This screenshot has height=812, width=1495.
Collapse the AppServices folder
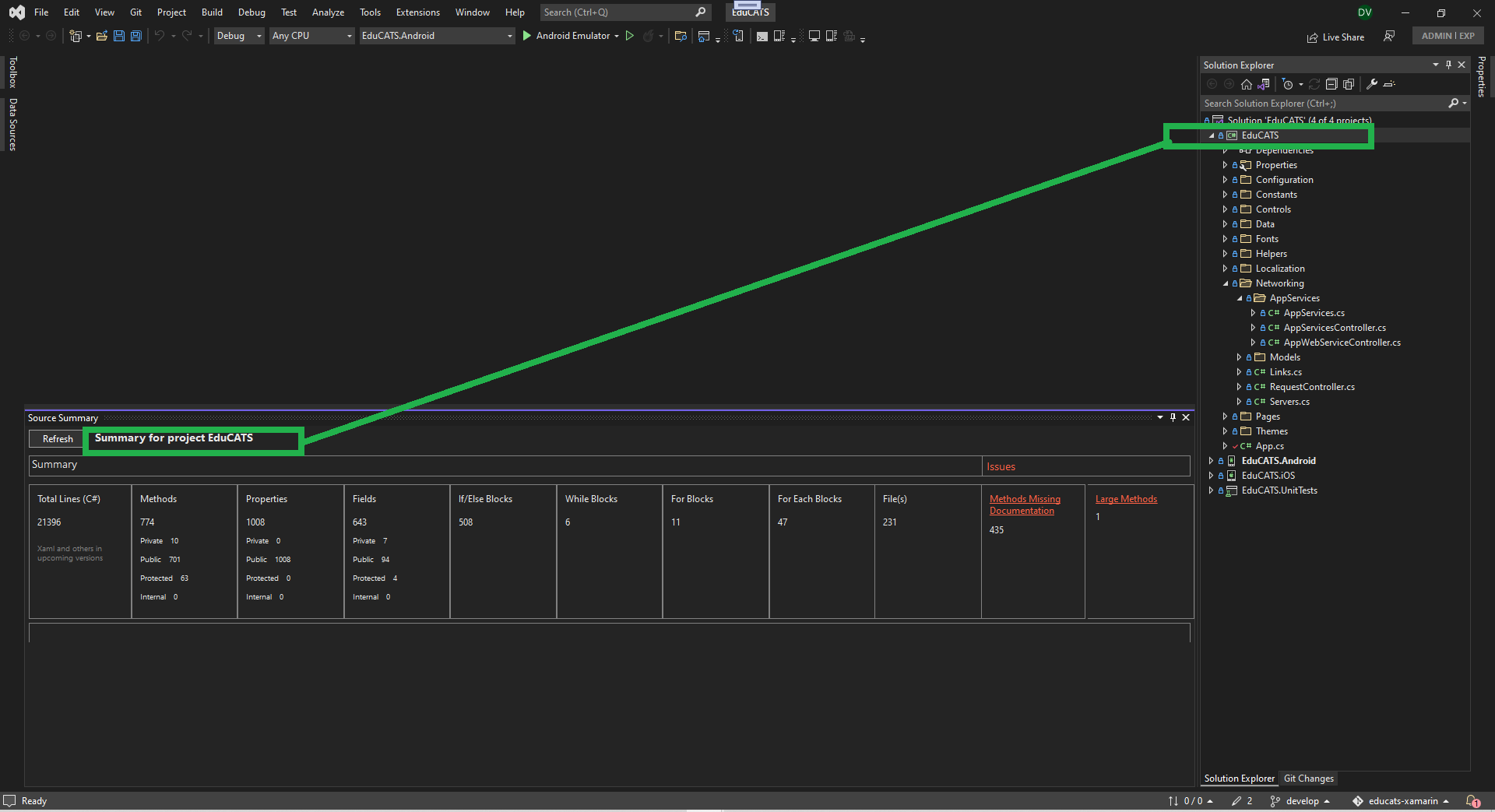[1240, 298]
